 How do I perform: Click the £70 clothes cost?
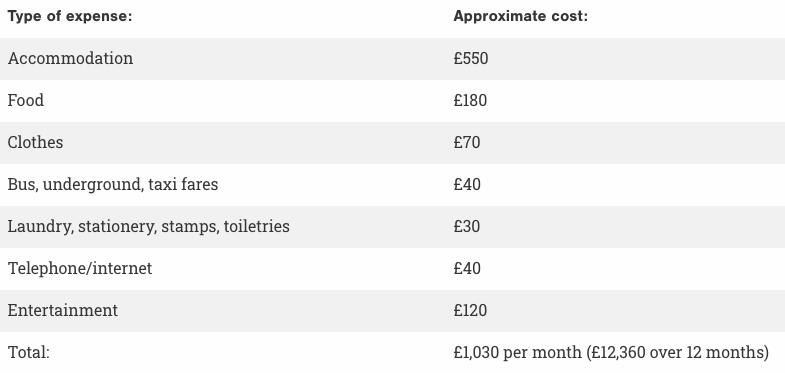(x=467, y=142)
